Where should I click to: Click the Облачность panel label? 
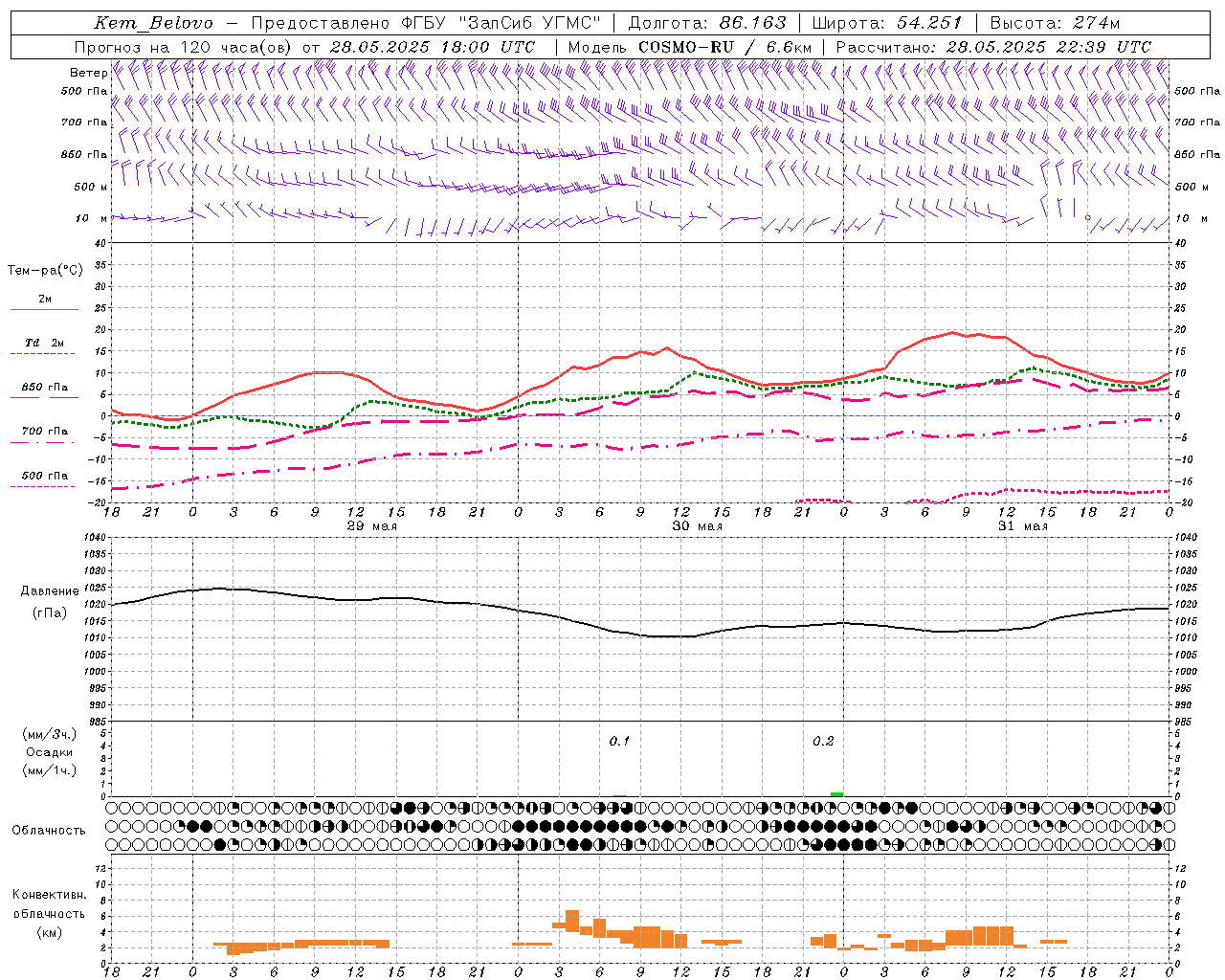49,831
